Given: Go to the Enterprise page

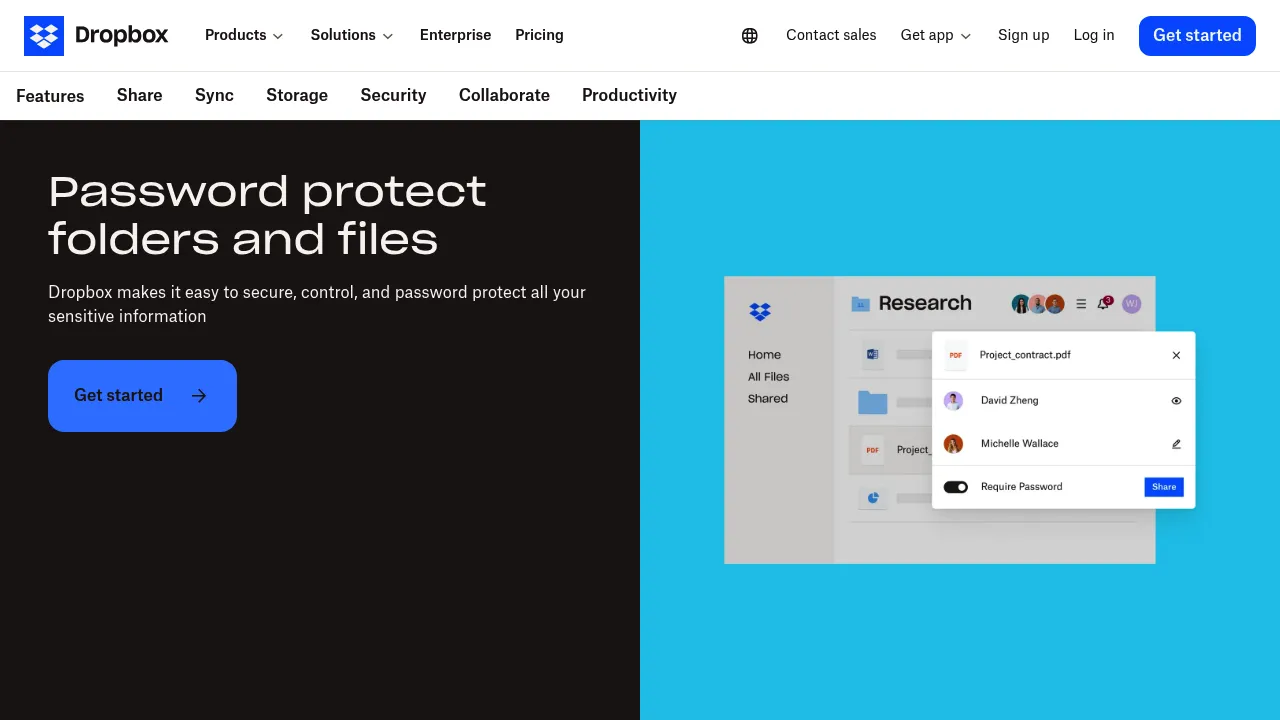Looking at the screenshot, I should click(456, 35).
